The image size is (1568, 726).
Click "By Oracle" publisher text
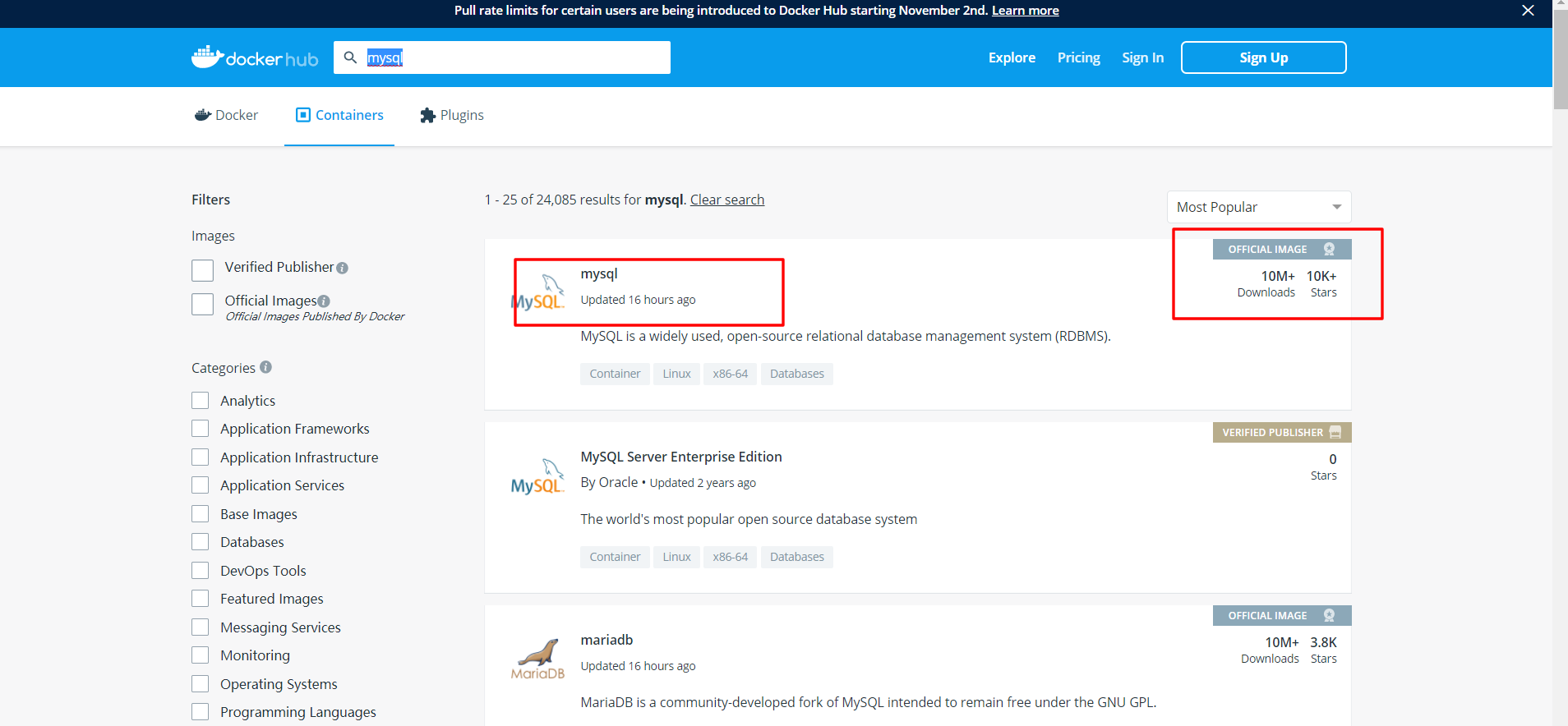click(x=609, y=482)
